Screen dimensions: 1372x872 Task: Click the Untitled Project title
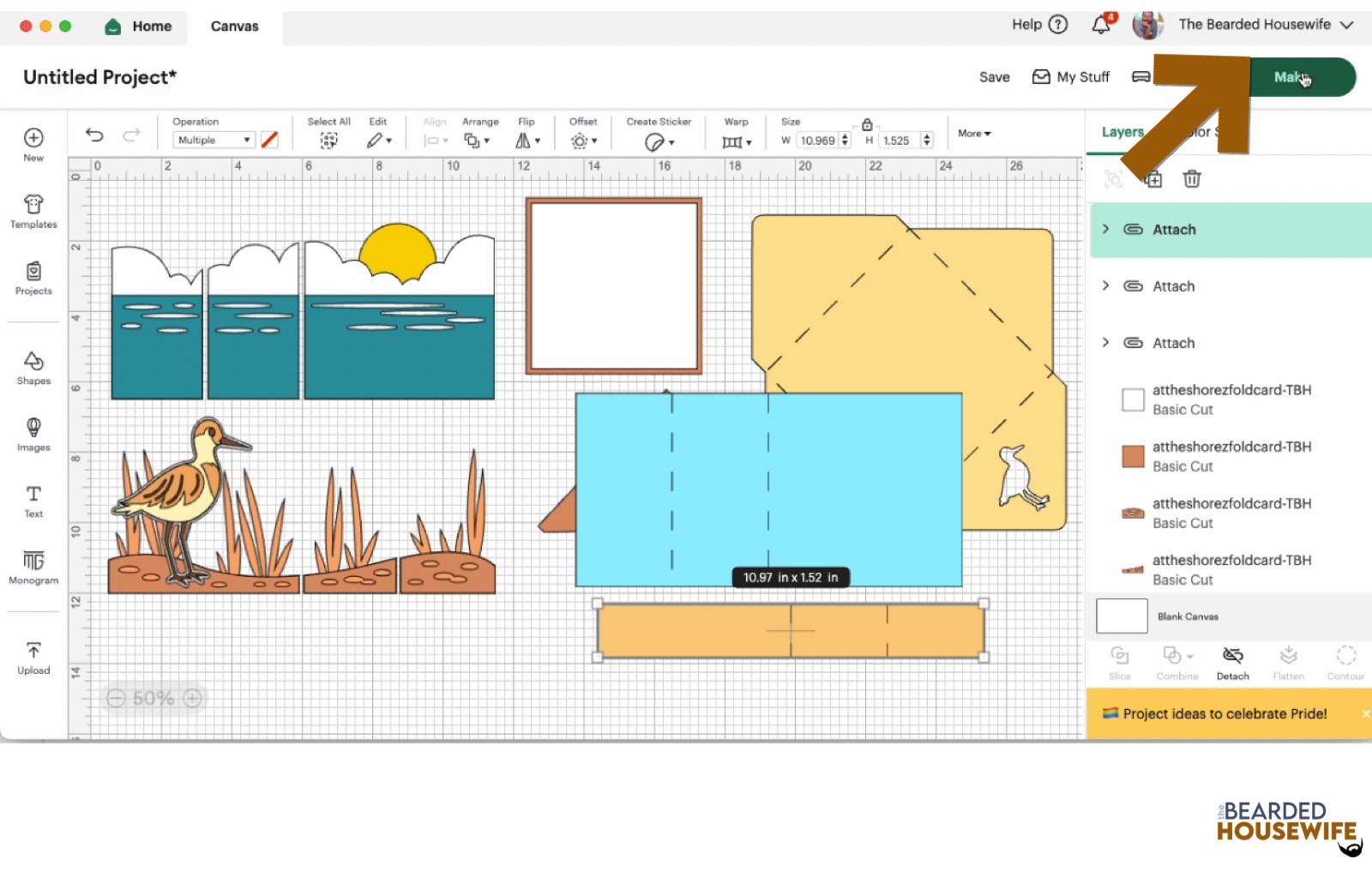coord(99,77)
